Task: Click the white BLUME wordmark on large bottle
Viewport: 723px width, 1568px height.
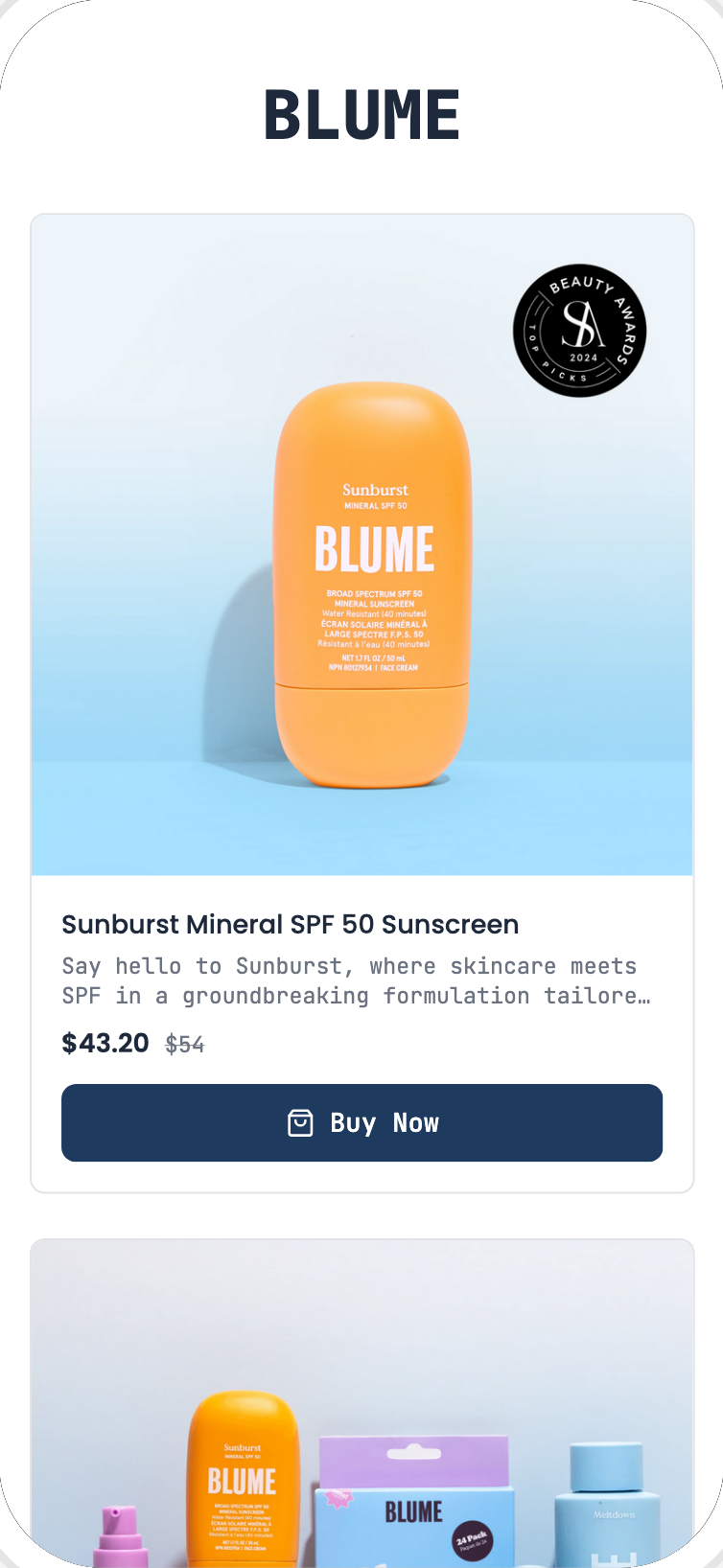Action: [374, 549]
